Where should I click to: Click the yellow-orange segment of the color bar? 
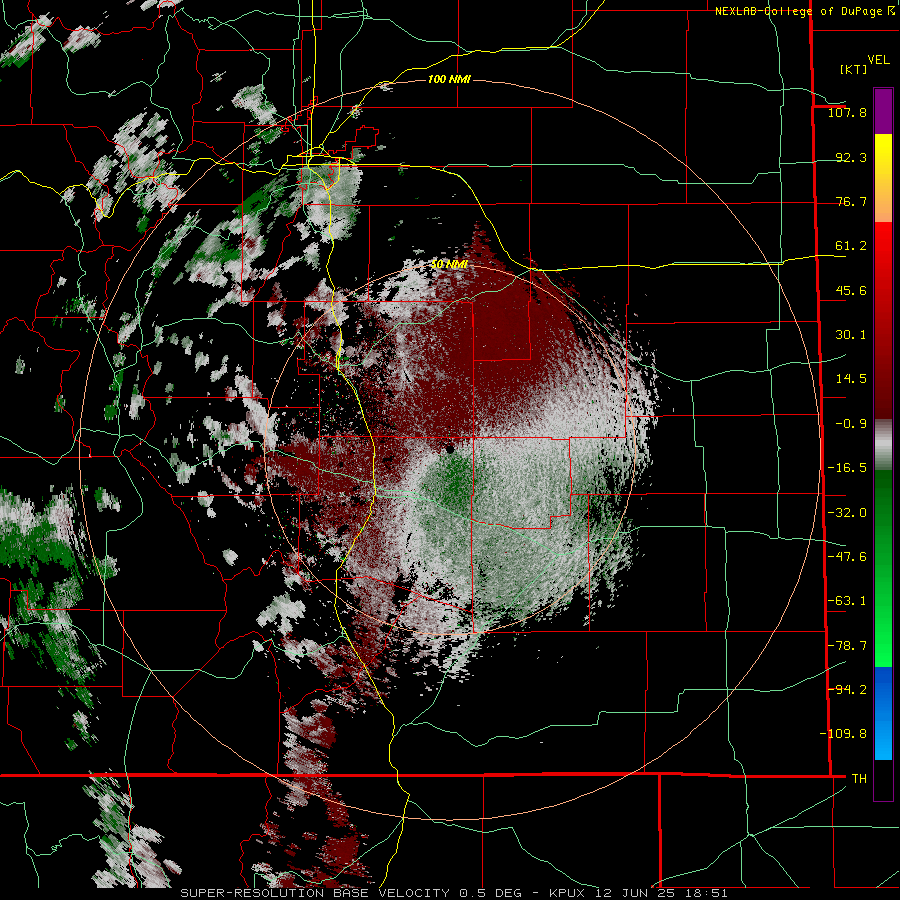pyautogui.click(x=883, y=178)
